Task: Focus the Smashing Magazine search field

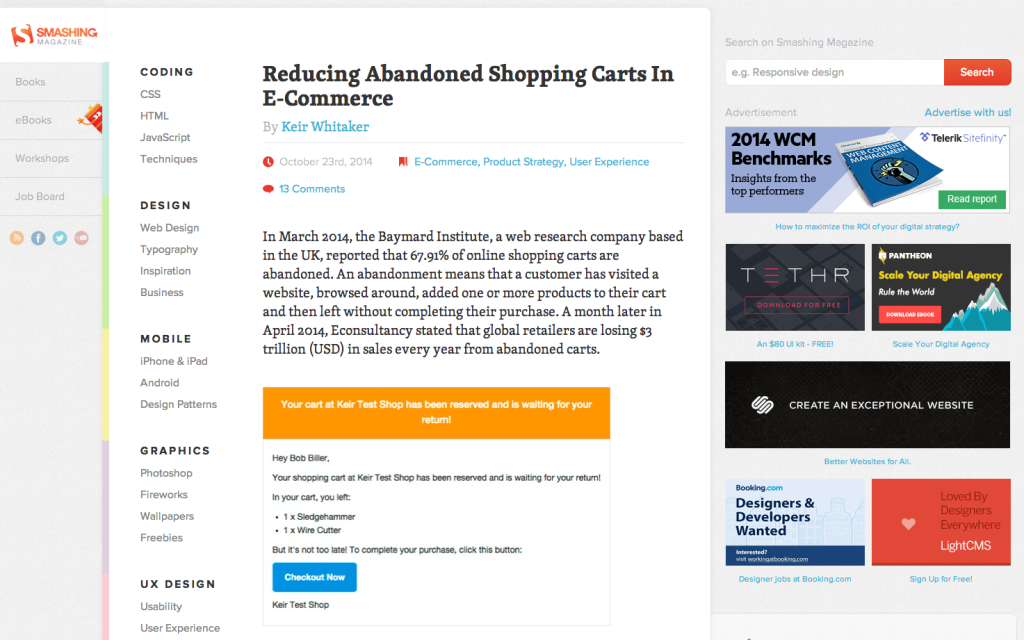Action: coord(835,72)
